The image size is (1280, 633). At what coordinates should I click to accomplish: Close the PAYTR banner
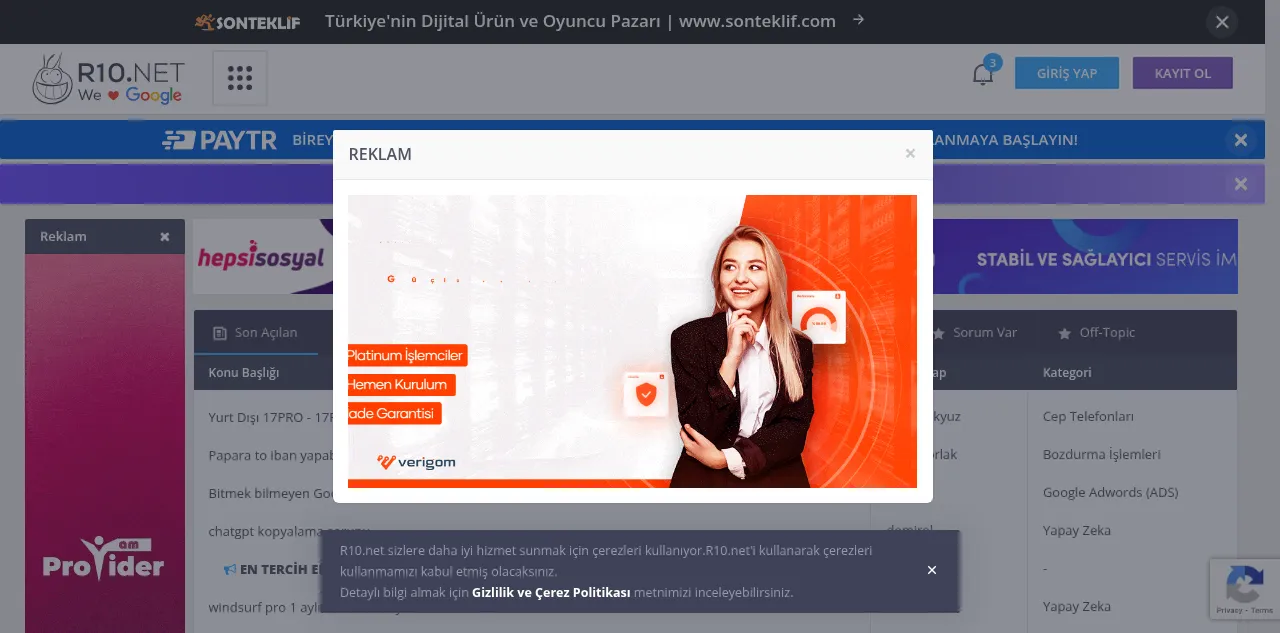(1241, 140)
